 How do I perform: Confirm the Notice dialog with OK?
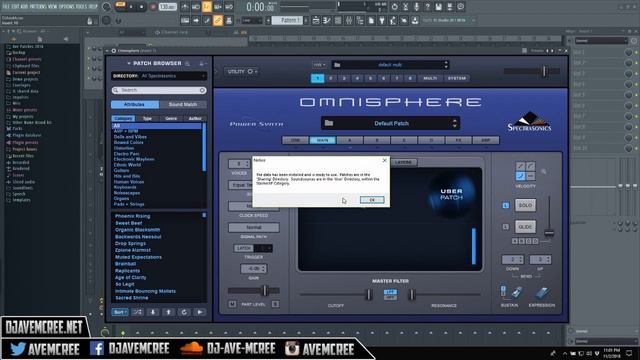(x=372, y=200)
